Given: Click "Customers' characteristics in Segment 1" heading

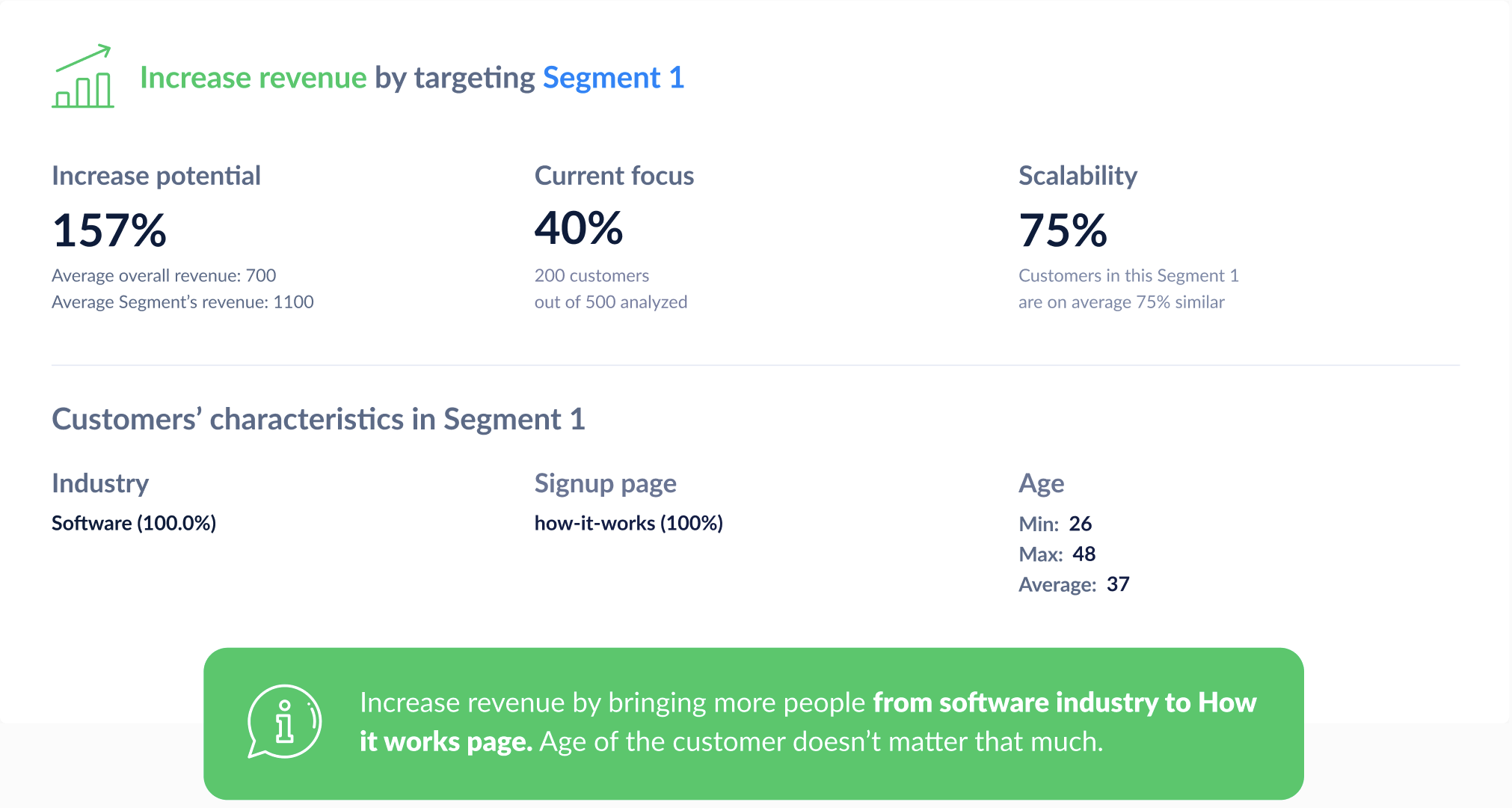Looking at the screenshot, I should point(318,420).
